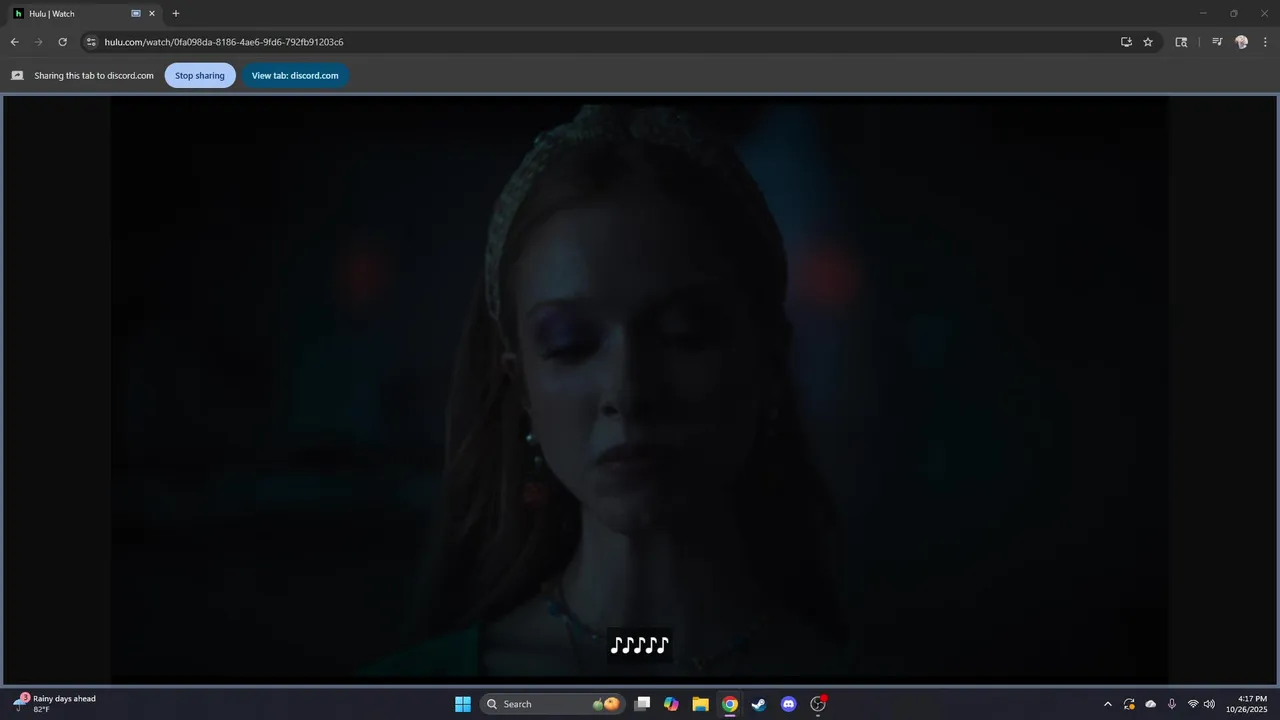Open Task View on the taskbar
The width and height of the screenshot is (1280, 720).
(x=643, y=704)
